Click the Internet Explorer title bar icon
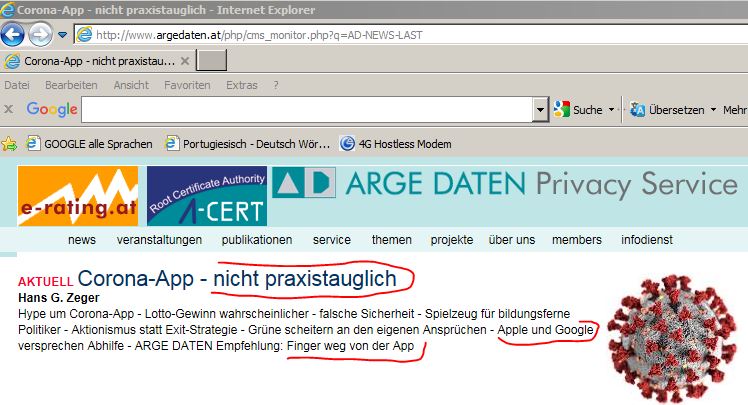Screen dimensions: 748x405 tap(7, 10)
